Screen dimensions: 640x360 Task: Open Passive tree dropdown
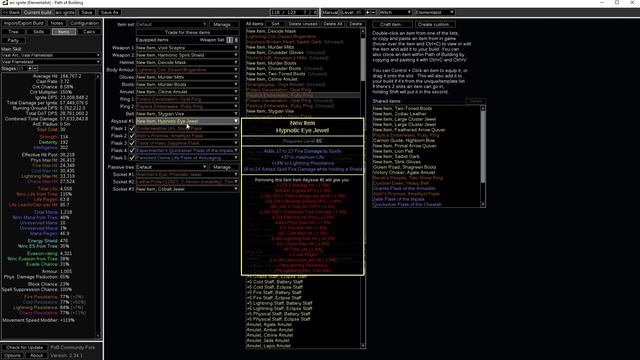[x=171, y=167]
